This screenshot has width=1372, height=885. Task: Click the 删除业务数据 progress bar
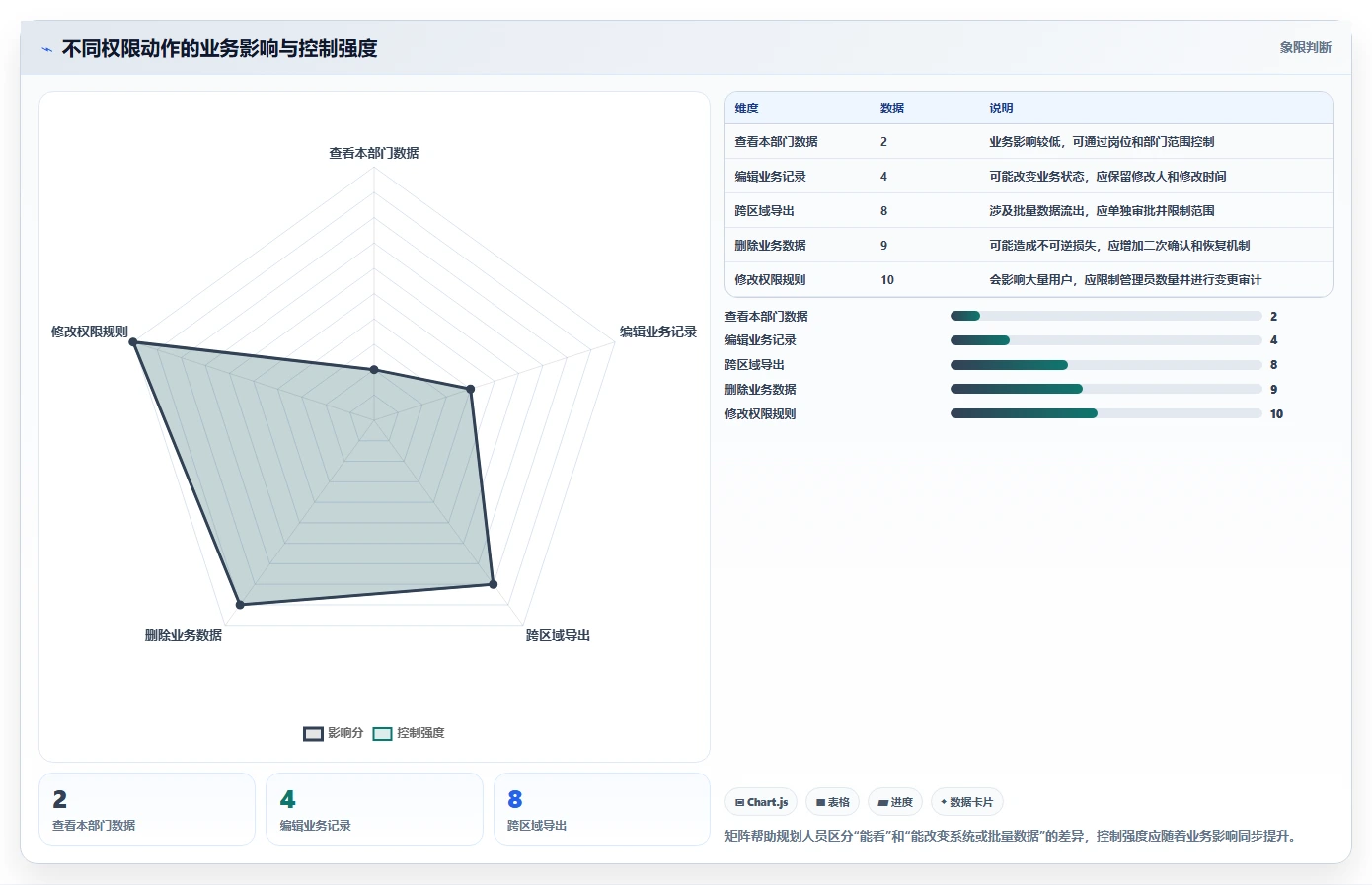(1105, 389)
